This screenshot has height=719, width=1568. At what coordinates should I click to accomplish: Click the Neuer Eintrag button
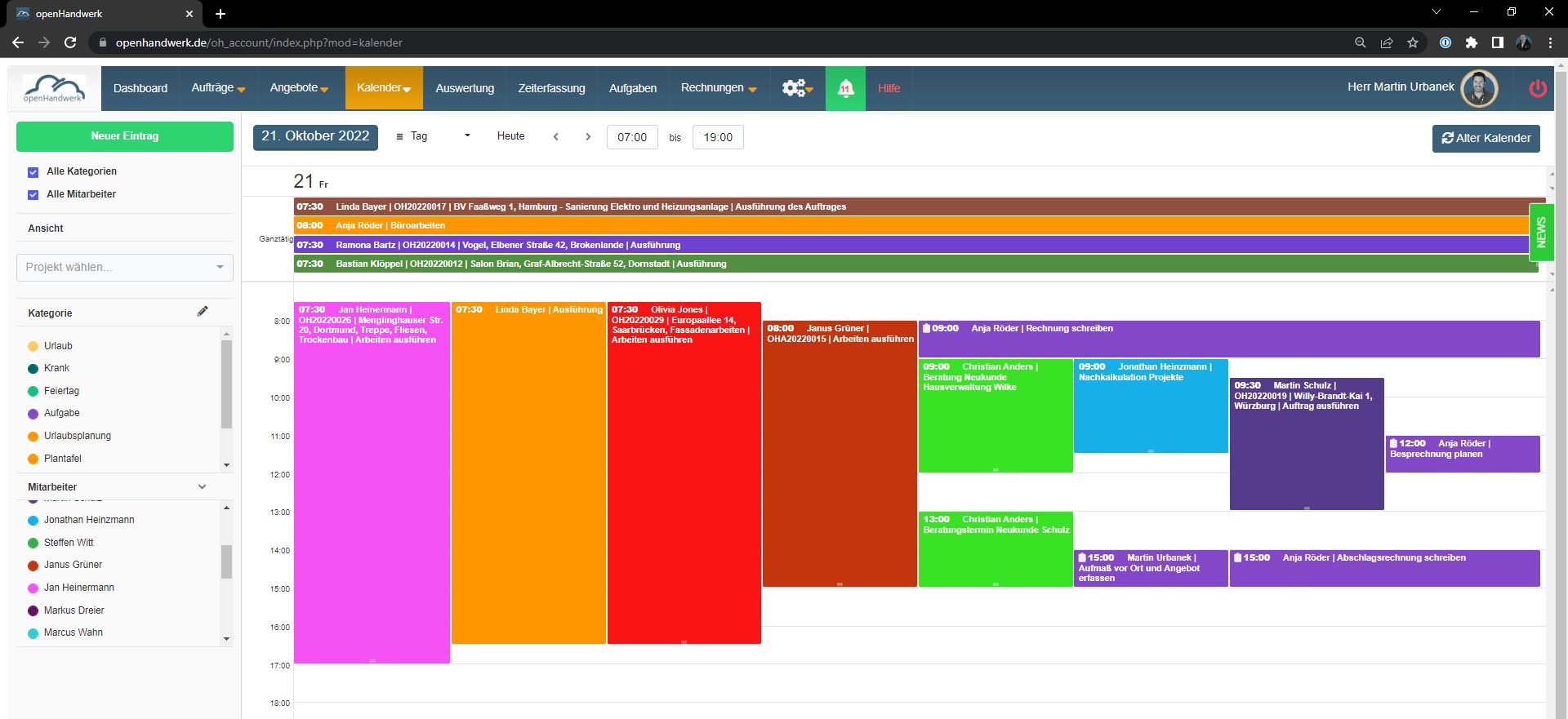[124, 136]
